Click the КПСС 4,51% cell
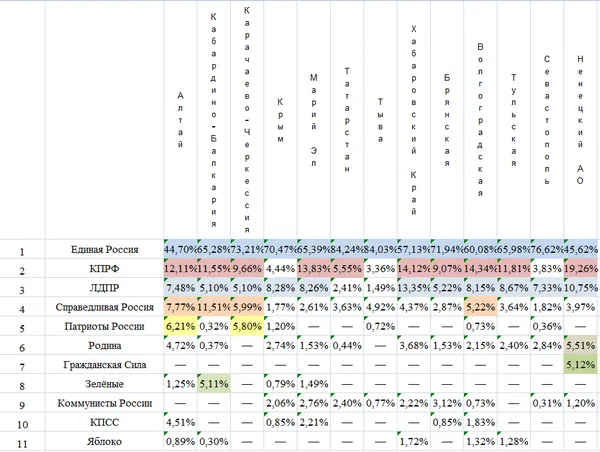The width and height of the screenshot is (600, 452). point(180,423)
